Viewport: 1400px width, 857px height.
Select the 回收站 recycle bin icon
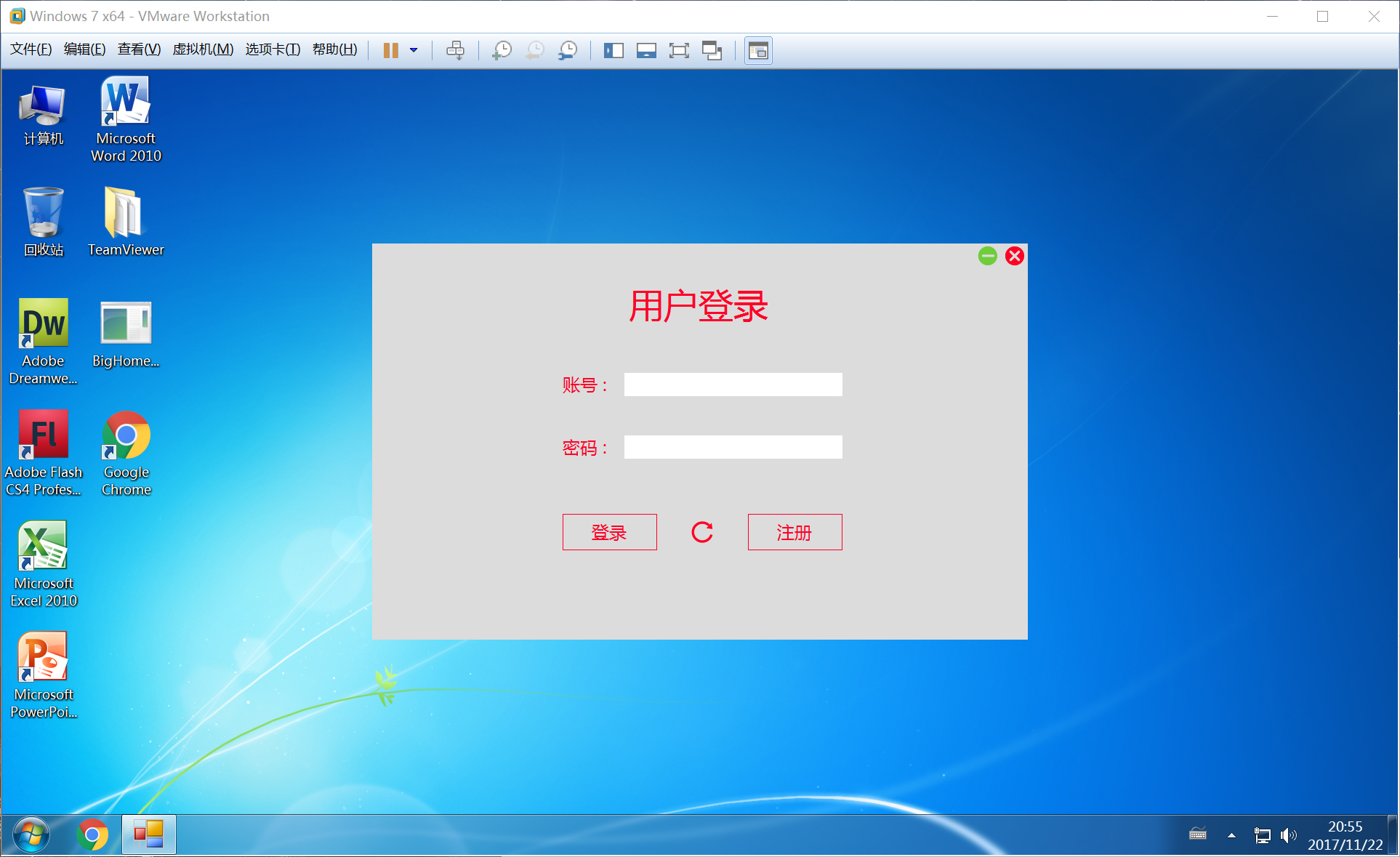pos(43,222)
